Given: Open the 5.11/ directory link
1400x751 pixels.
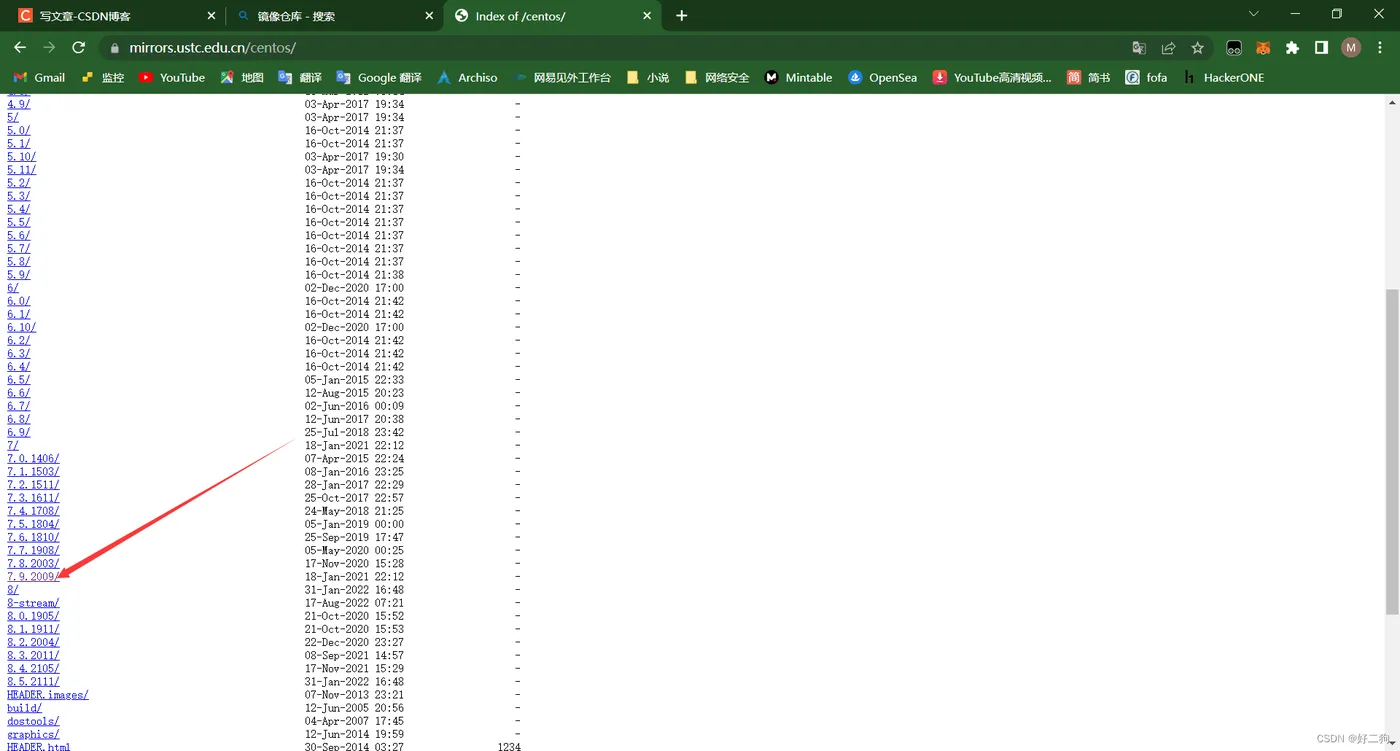Looking at the screenshot, I should tap(21, 170).
